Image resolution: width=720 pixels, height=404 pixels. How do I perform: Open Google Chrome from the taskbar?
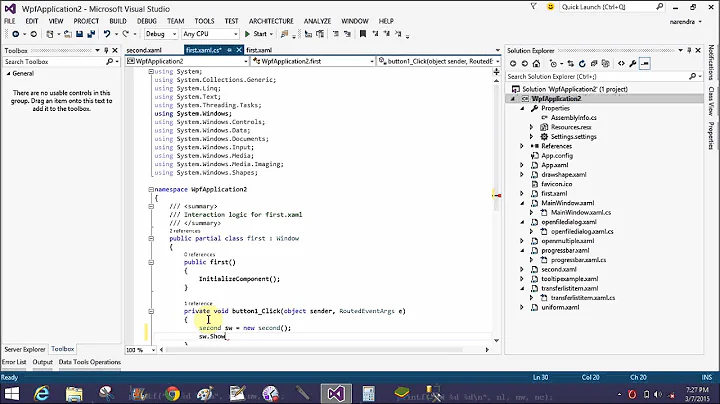(x=173, y=393)
